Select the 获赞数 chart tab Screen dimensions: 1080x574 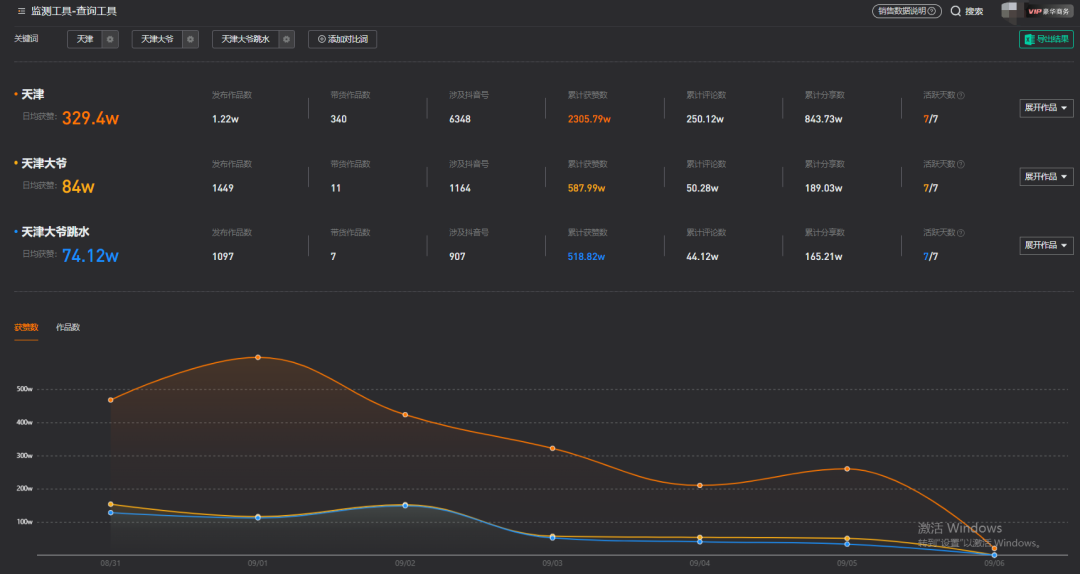pos(26,327)
